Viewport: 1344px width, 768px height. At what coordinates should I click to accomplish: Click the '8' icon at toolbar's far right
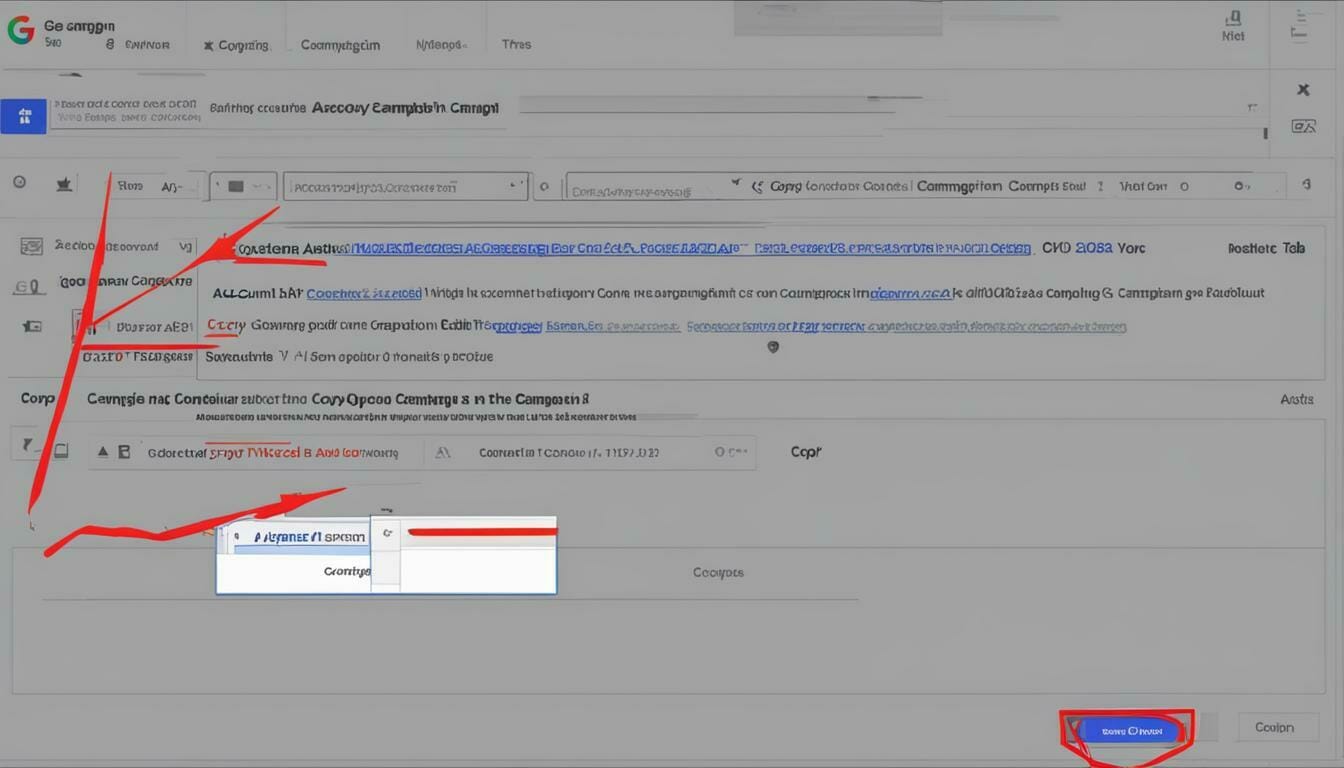click(1306, 185)
